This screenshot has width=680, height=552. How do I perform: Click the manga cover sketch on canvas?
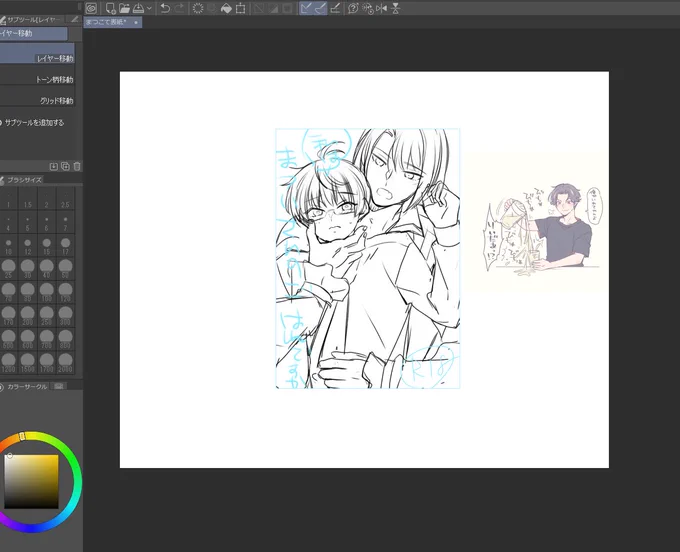click(x=368, y=258)
